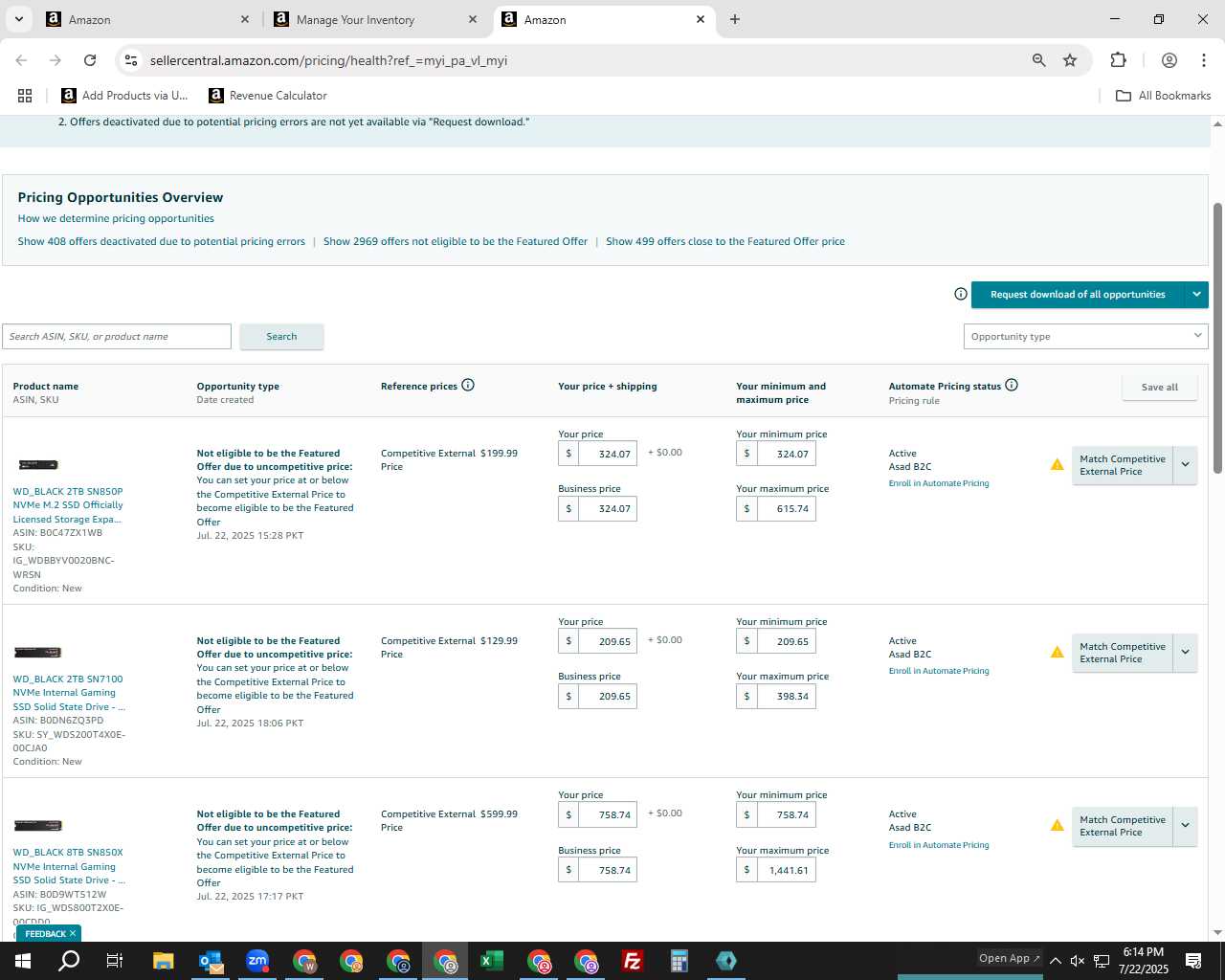
Task: Click the page vertical scrollbar thumb
Action: click(1217, 338)
